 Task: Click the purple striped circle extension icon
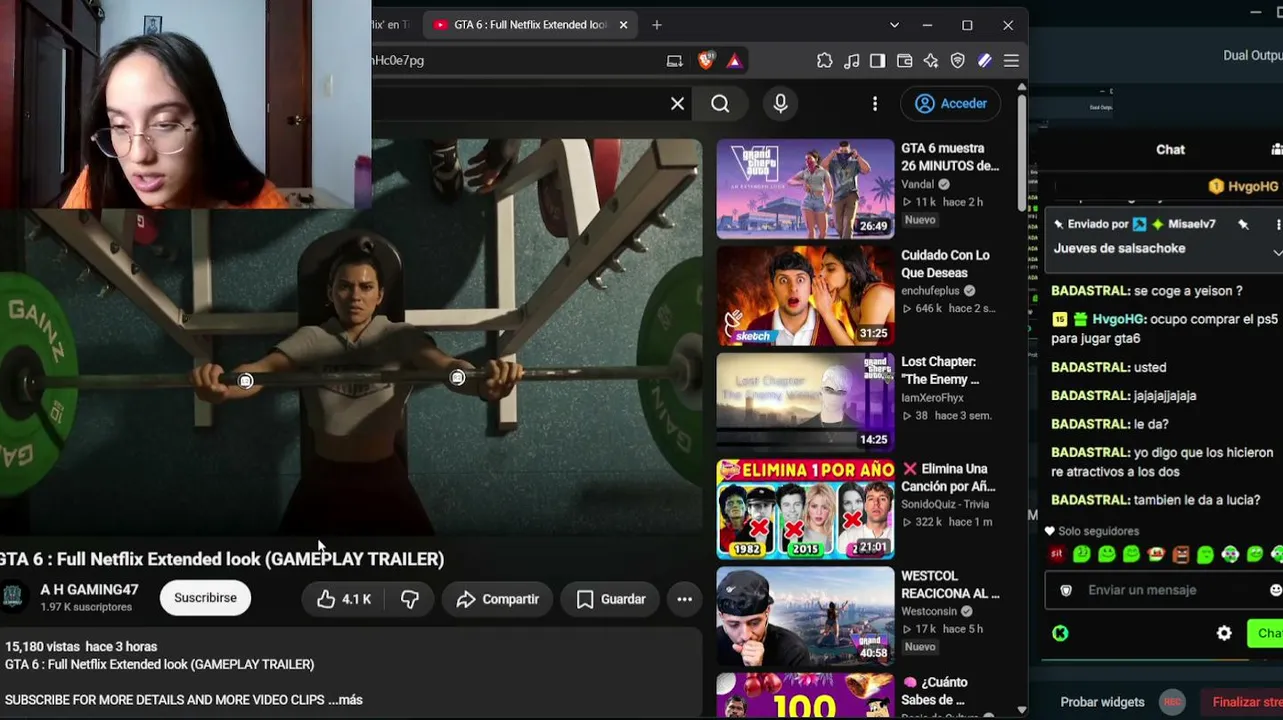point(985,61)
